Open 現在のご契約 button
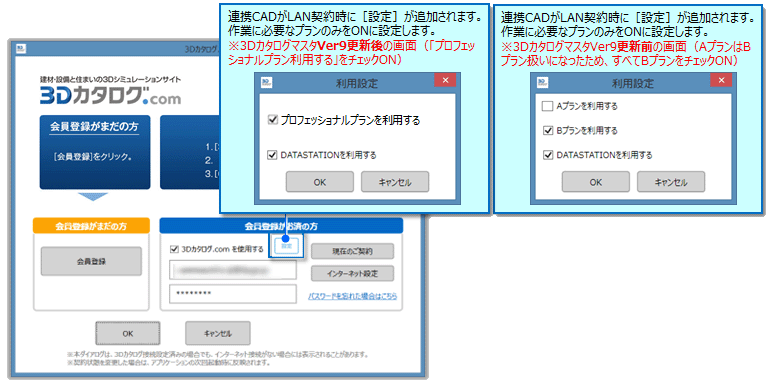 [352, 251]
